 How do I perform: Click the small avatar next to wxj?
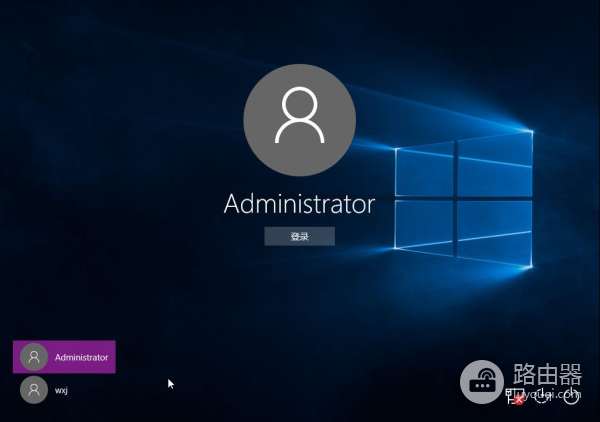coord(33,389)
